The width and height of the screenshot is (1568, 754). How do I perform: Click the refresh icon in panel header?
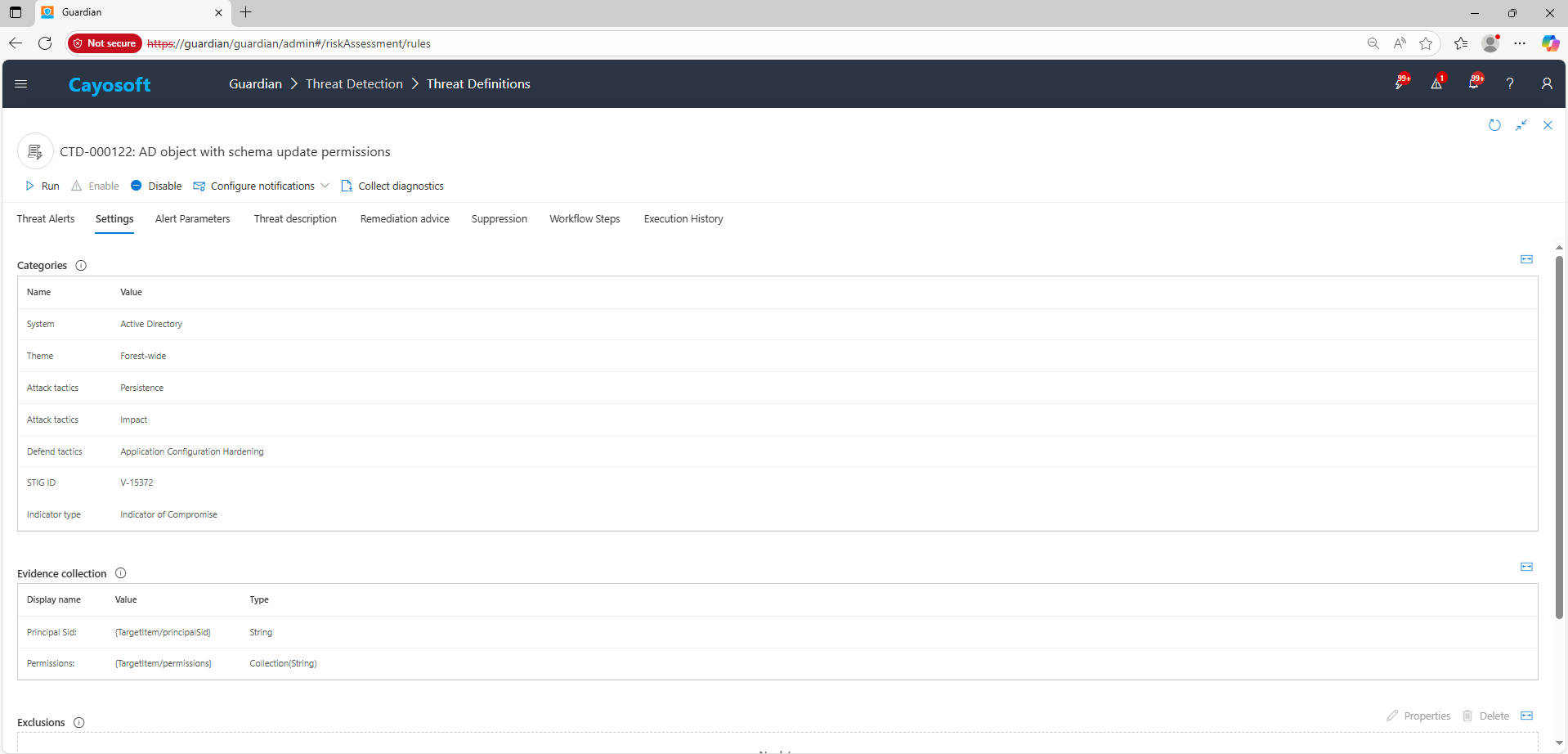tap(1494, 125)
